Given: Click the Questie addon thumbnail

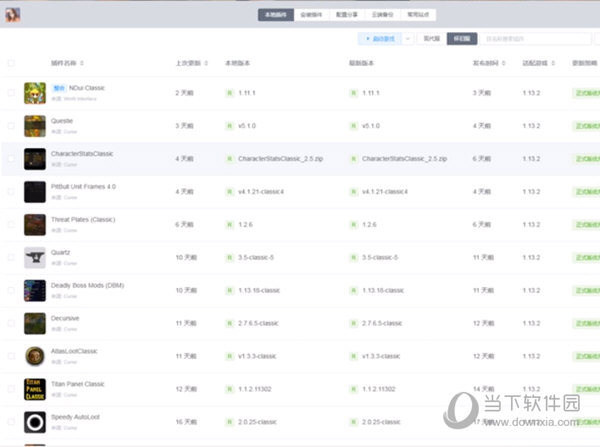Looking at the screenshot, I should [35, 126].
